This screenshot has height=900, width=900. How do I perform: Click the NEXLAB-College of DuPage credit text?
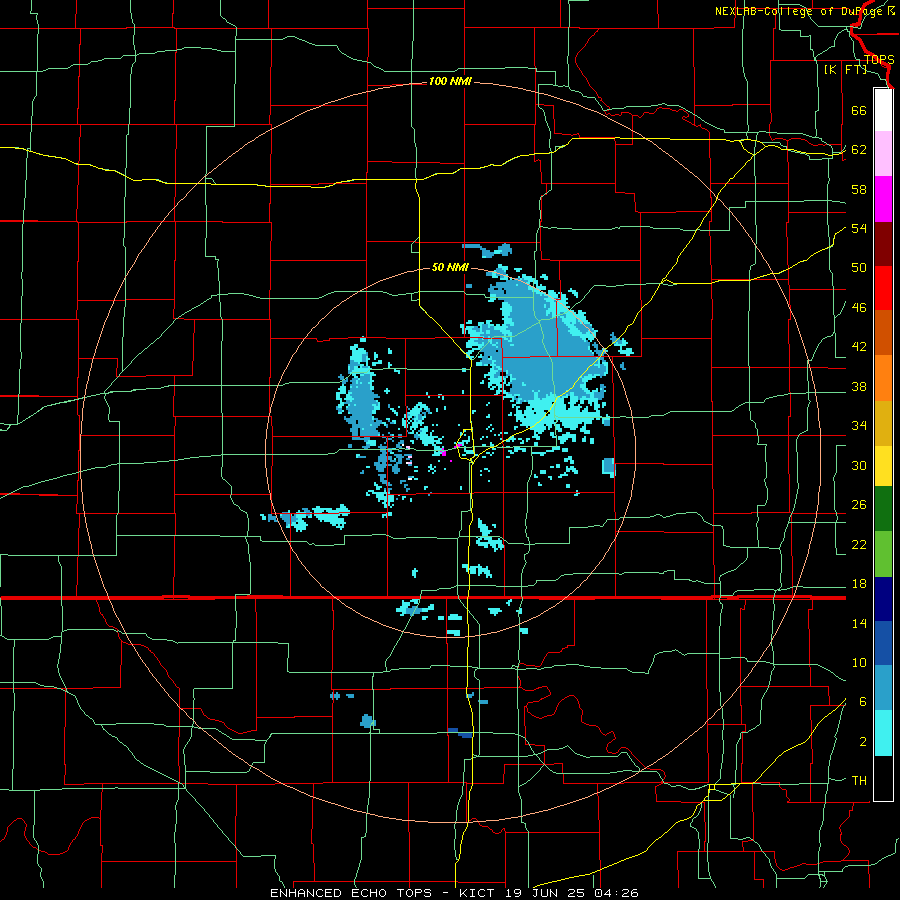[805, 11]
